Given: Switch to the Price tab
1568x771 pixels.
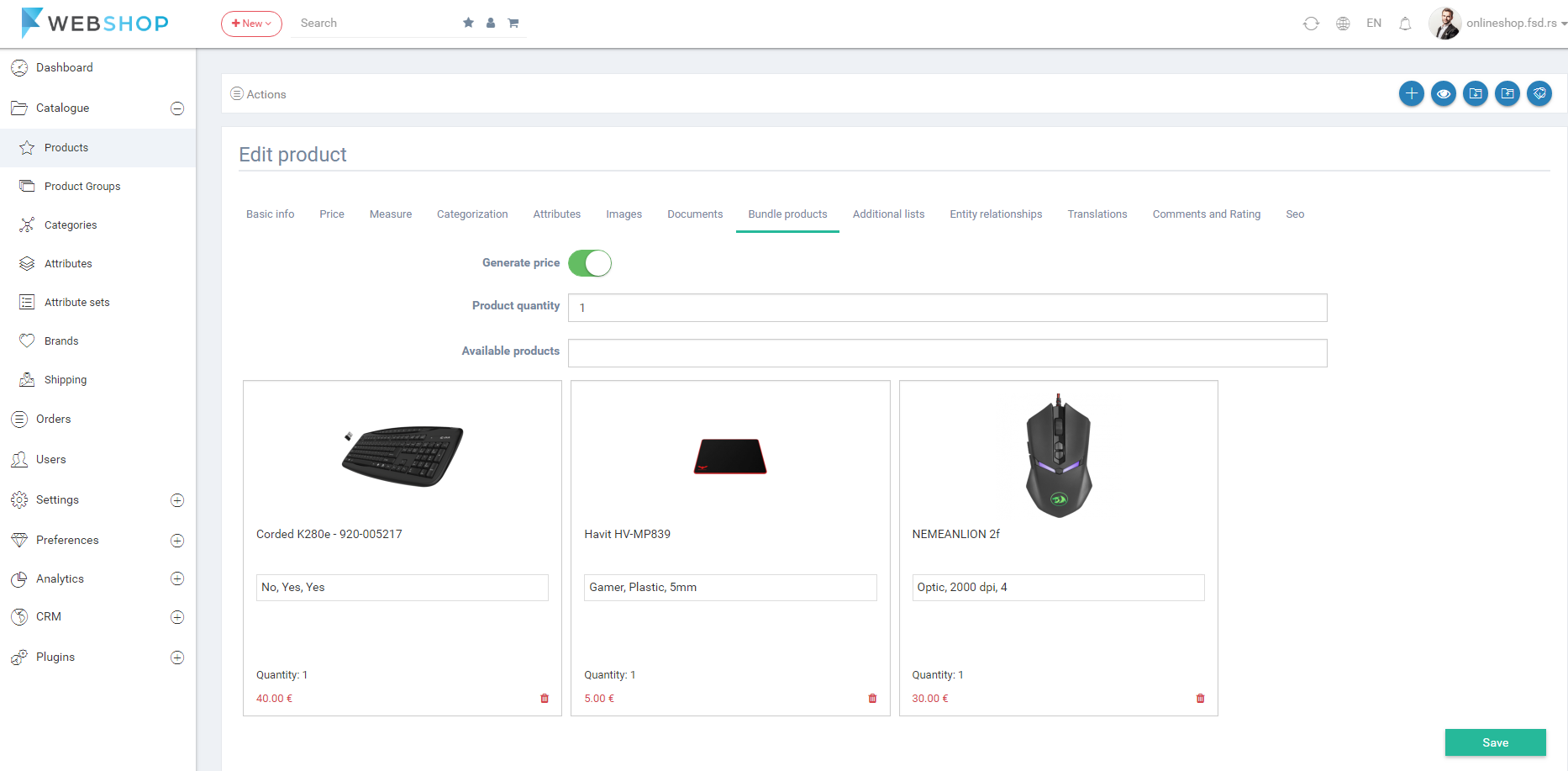Looking at the screenshot, I should (x=332, y=214).
